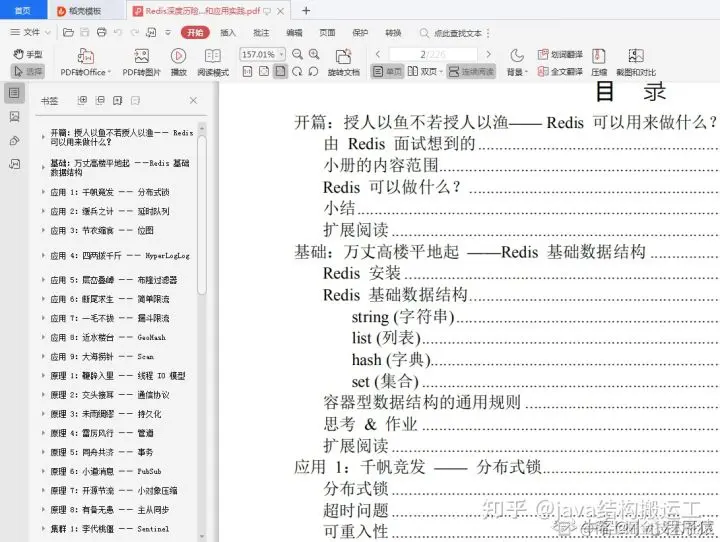Expand bookmark 集群 1: 李代桃僵 Sentinel
Screen dimensions: 720x542
click(43, 529)
